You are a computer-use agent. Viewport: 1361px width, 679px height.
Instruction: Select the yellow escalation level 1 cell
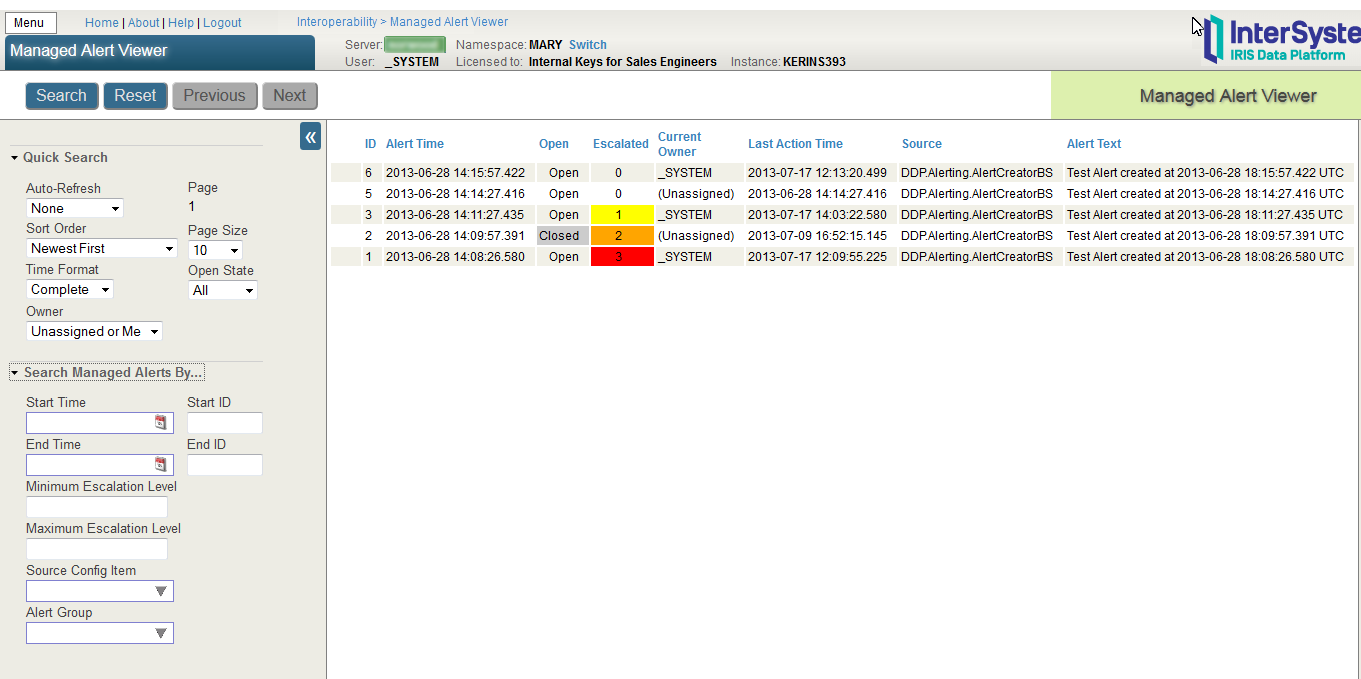pos(622,215)
